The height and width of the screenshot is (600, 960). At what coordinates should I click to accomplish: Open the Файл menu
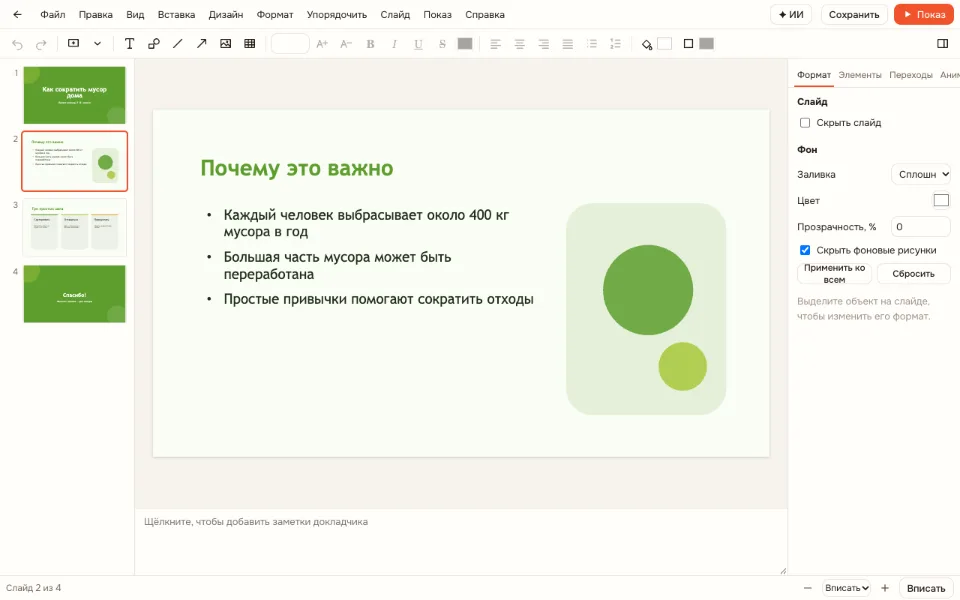tap(53, 14)
